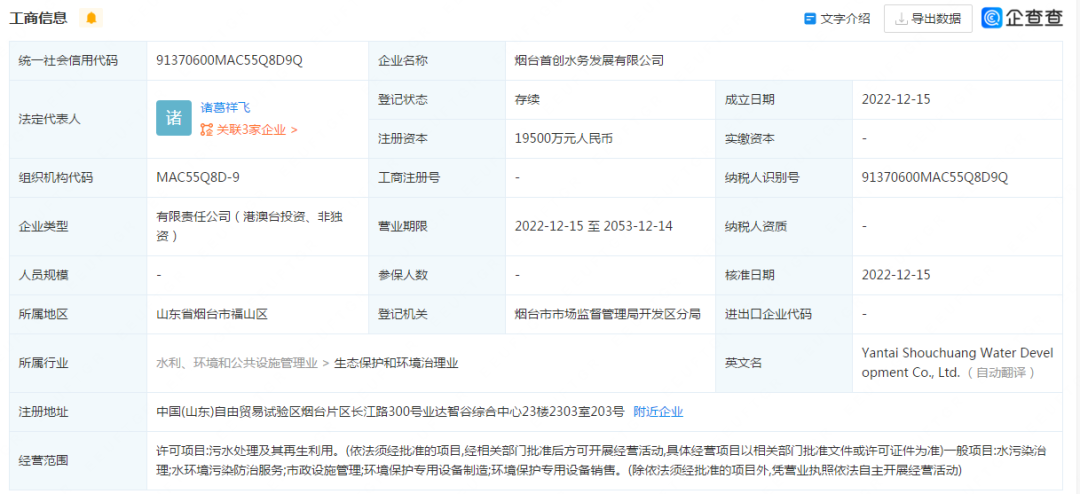Image resolution: width=1080 pixels, height=494 pixels.
Task: Click company name 烟台首创水务发展有限公司
Action: coord(589,61)
